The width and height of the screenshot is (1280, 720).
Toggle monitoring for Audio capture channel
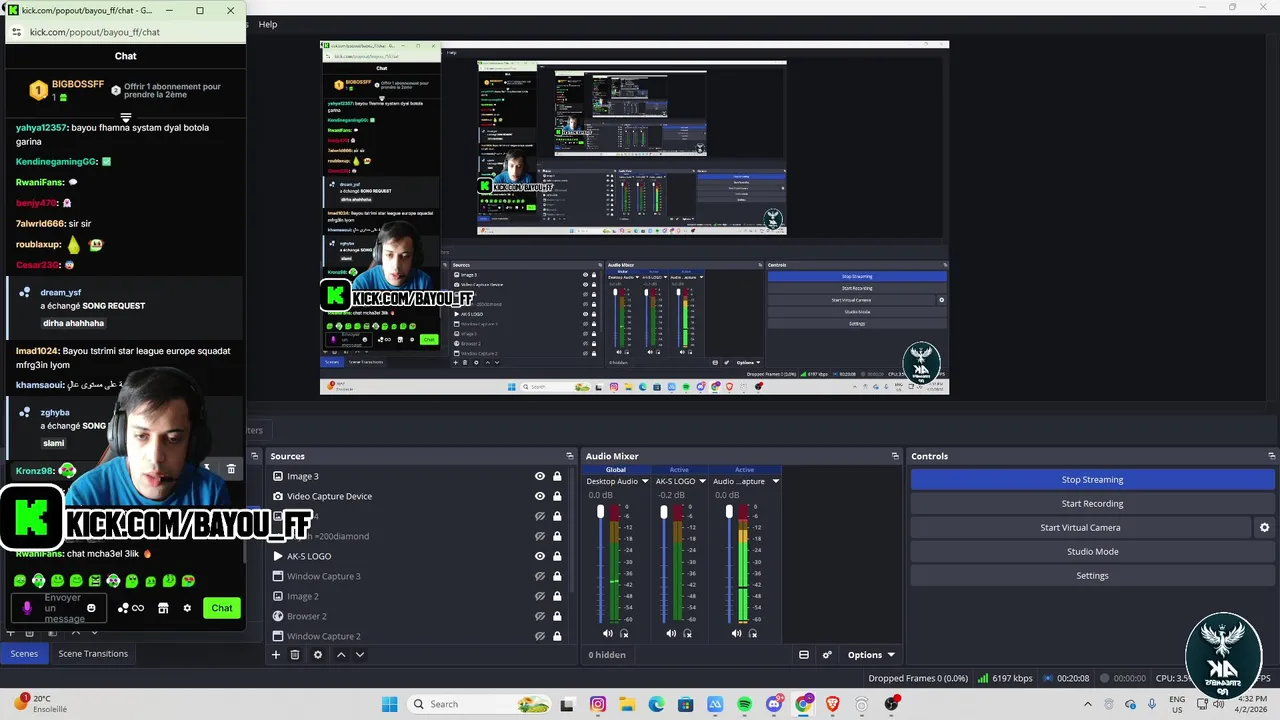[x=753, y=633]
